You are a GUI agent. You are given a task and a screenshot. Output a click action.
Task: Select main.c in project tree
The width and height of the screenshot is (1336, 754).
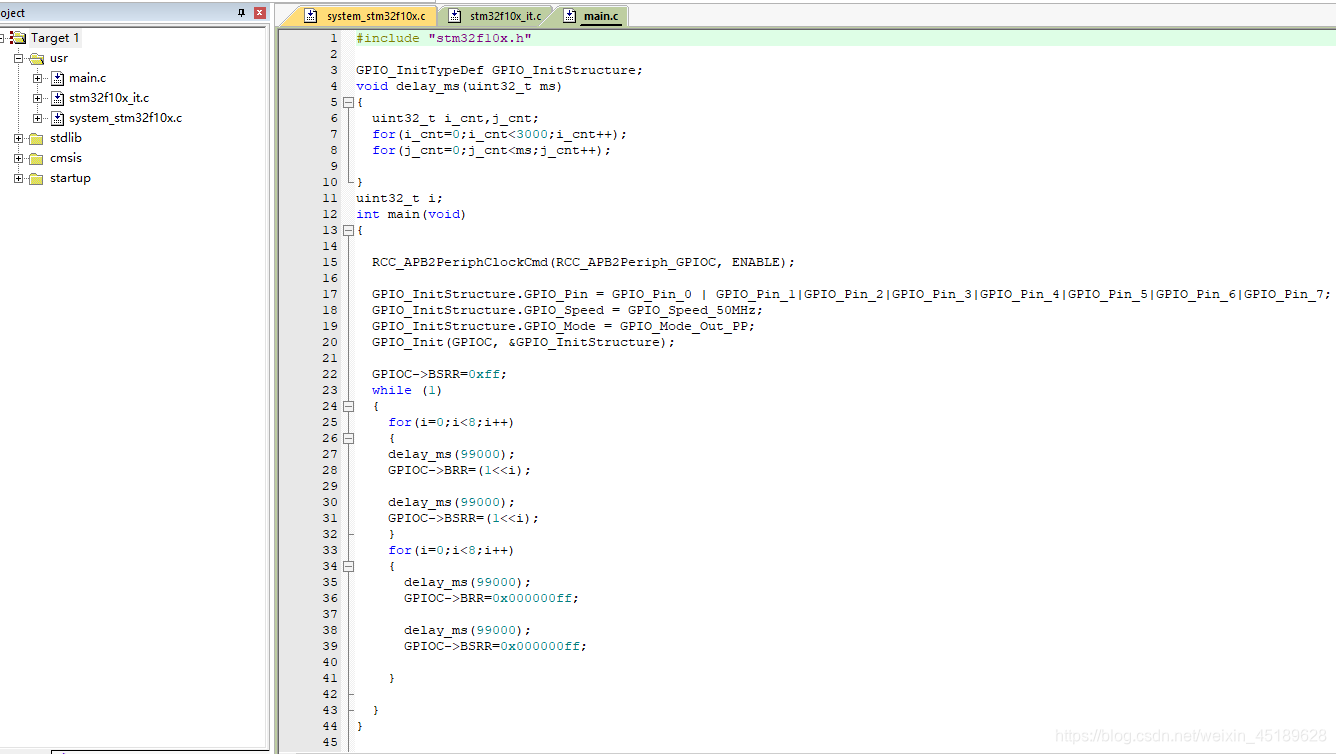tap(87, 78)
